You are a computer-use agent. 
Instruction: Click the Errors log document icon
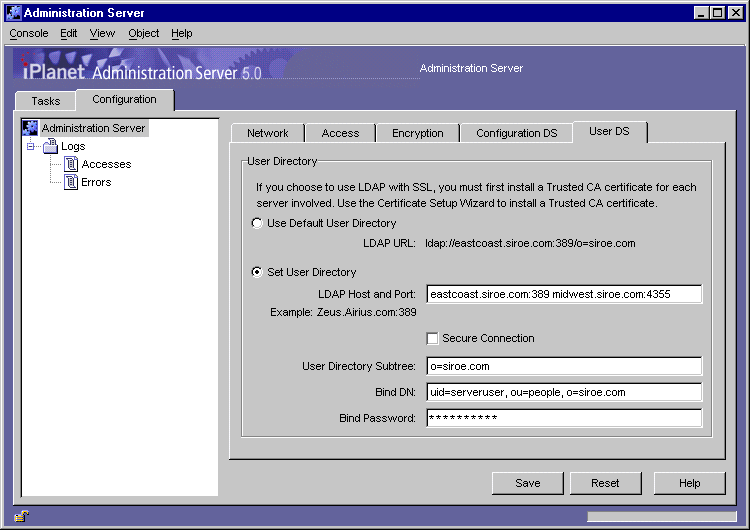coord(71,182)
